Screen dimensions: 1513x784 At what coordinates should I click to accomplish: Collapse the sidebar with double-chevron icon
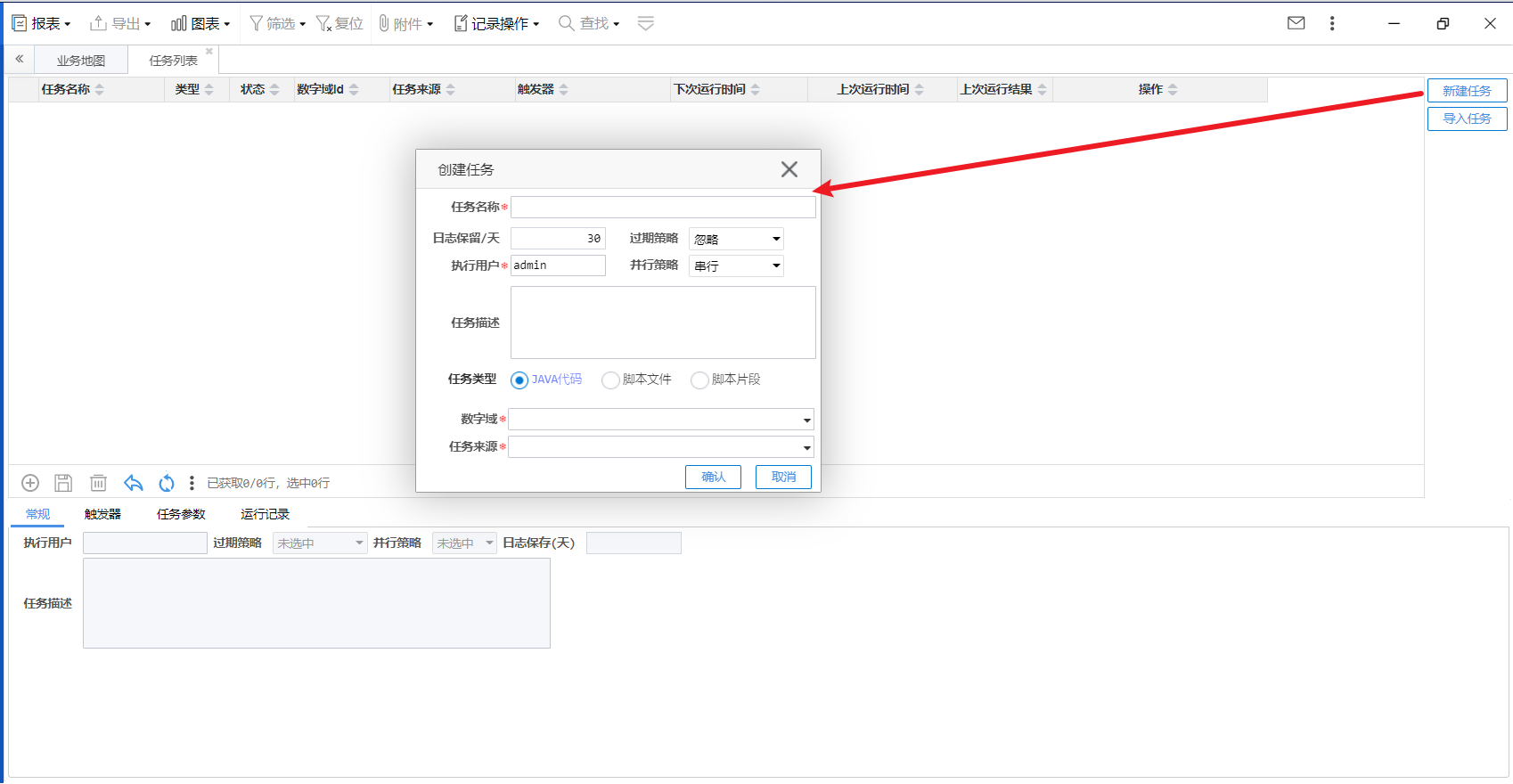(19, 59)
